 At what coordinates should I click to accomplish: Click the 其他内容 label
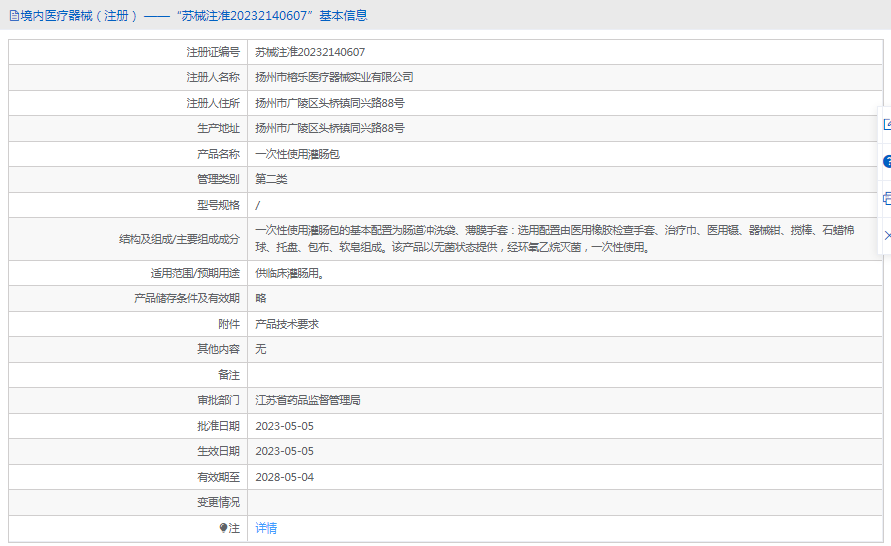click(218, 349)
